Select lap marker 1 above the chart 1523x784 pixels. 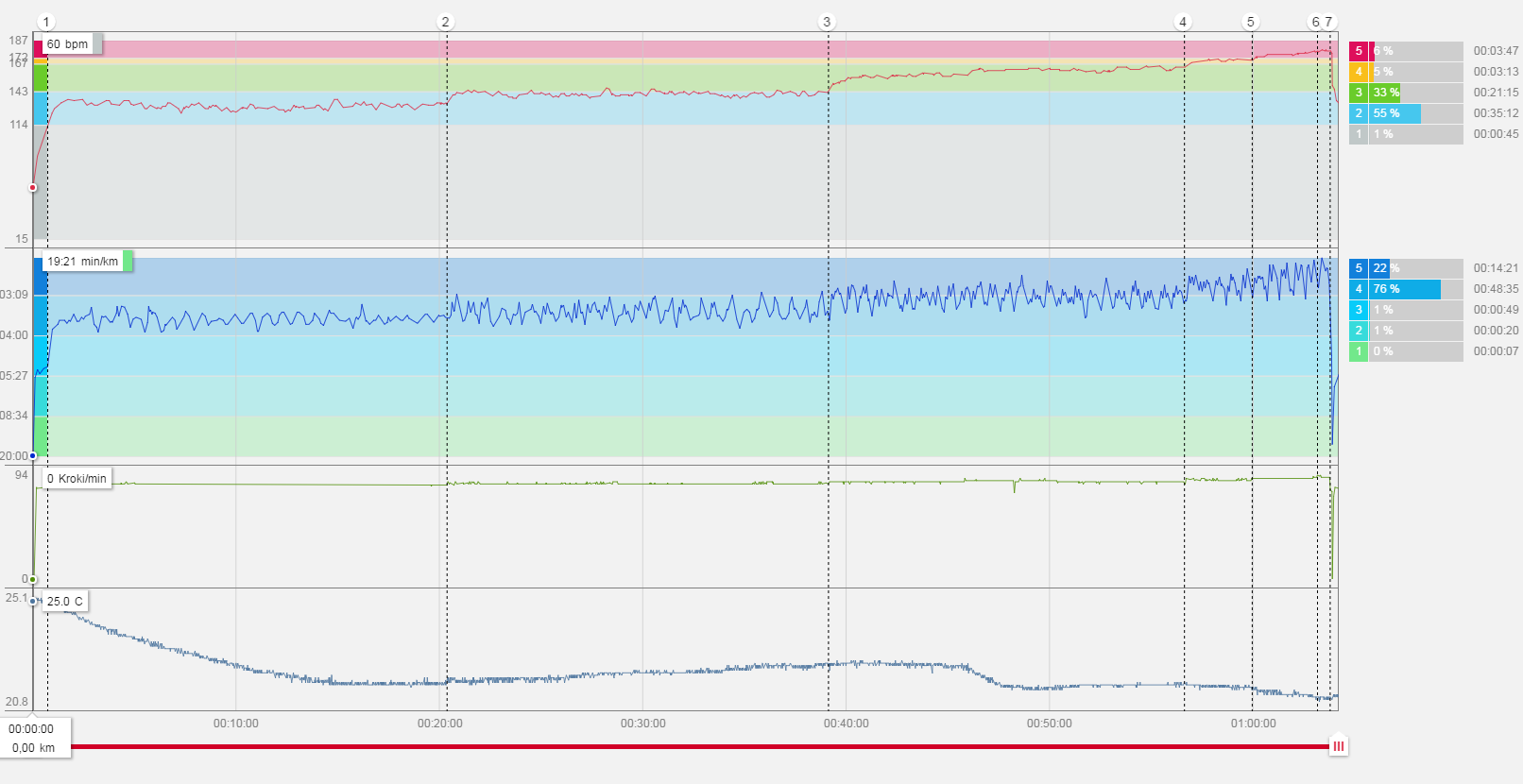pyautogui.click(x=46, y=22)
